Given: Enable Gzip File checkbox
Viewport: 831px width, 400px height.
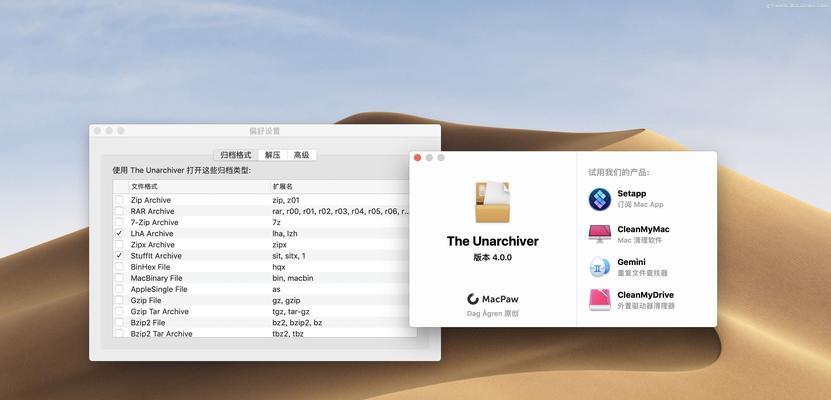Looking at the screenshot, I should click(119, 300).
